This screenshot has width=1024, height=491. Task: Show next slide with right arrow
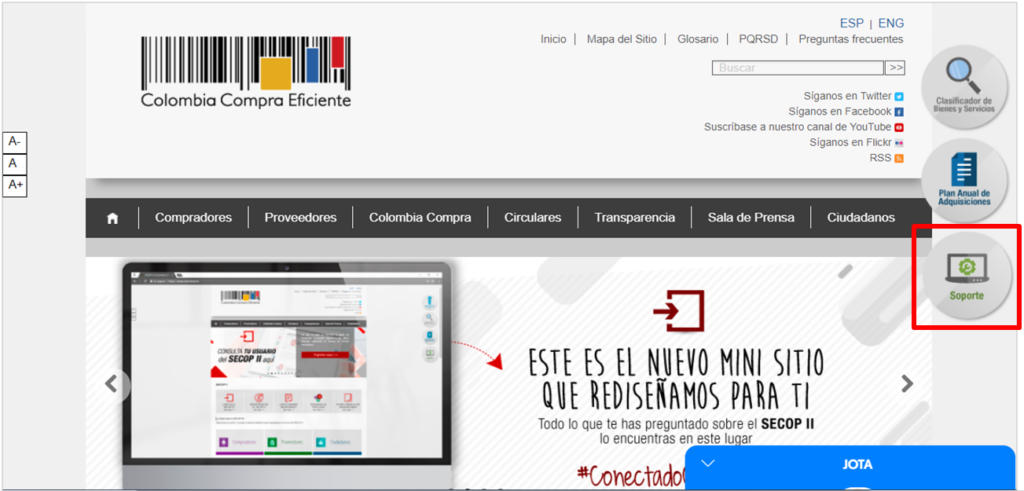907,383
